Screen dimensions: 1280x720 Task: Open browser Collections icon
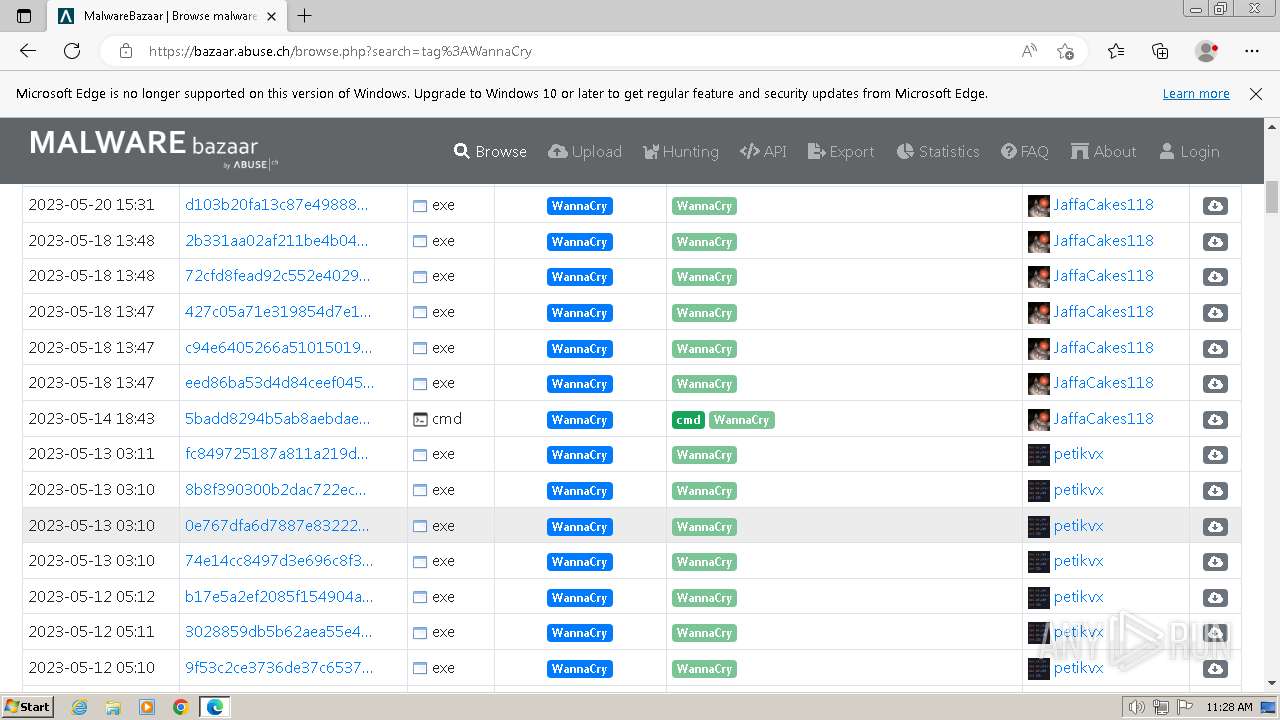tap(1160, 51)
